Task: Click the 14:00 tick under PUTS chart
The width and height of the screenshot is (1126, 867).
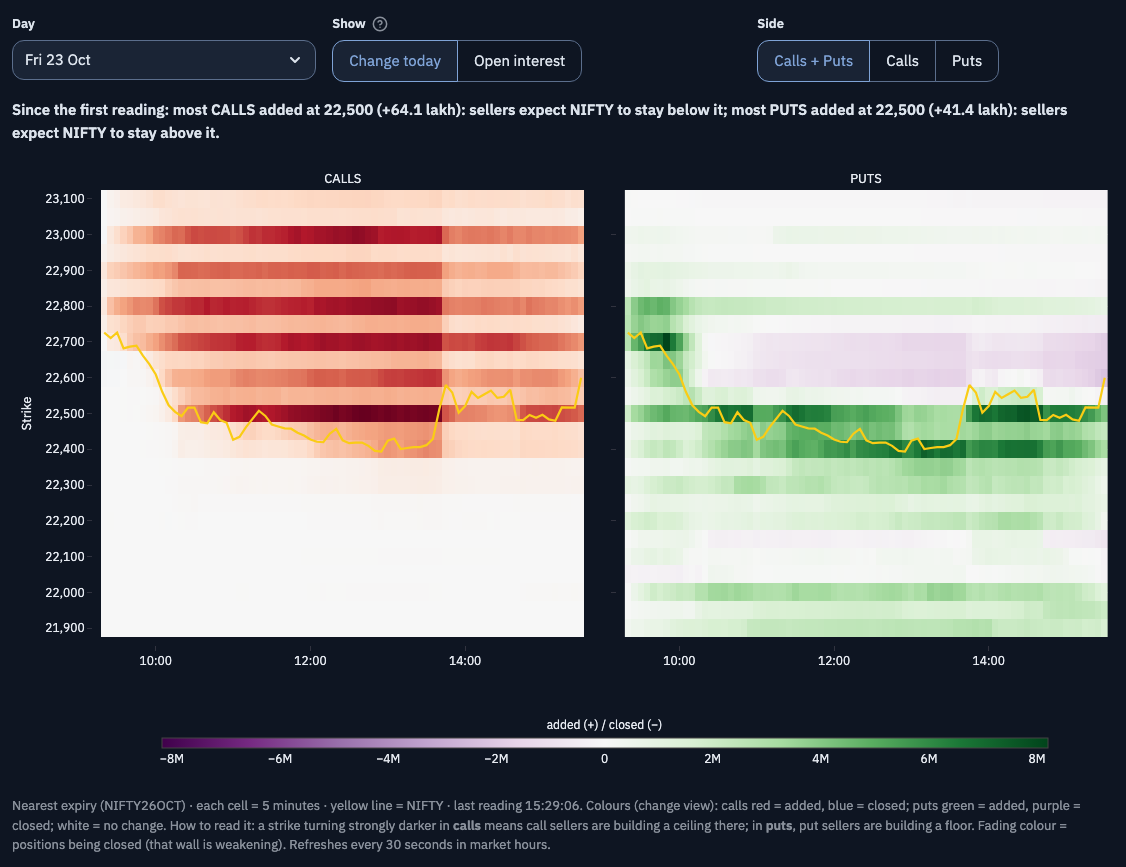Action: tap(988, 660)
